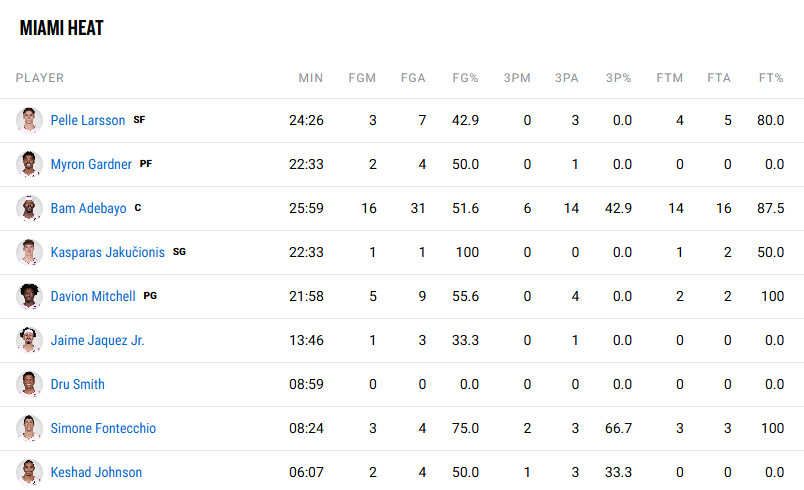Click Jaime Jaquez Jr.'s avatar photo
The height and width of the screenshot is (490, 804).
pos(29,340)
